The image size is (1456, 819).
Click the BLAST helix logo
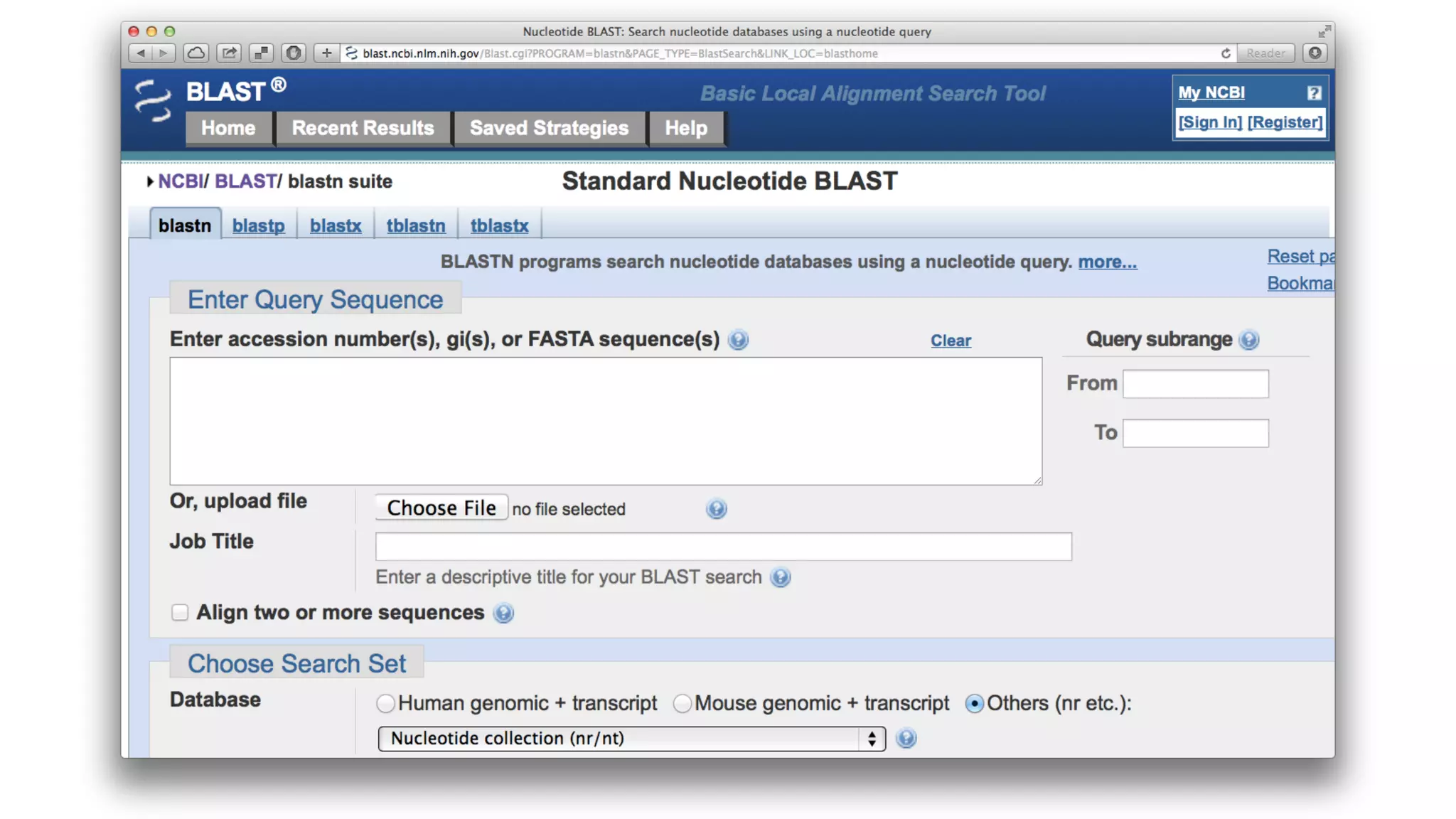click(x=152, y=101)
